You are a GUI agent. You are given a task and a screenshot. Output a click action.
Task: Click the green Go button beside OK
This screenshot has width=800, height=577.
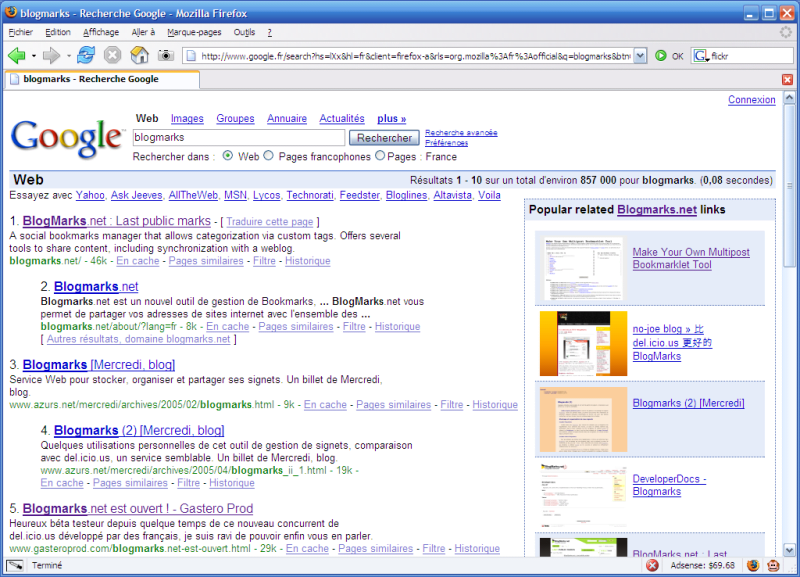661,56
